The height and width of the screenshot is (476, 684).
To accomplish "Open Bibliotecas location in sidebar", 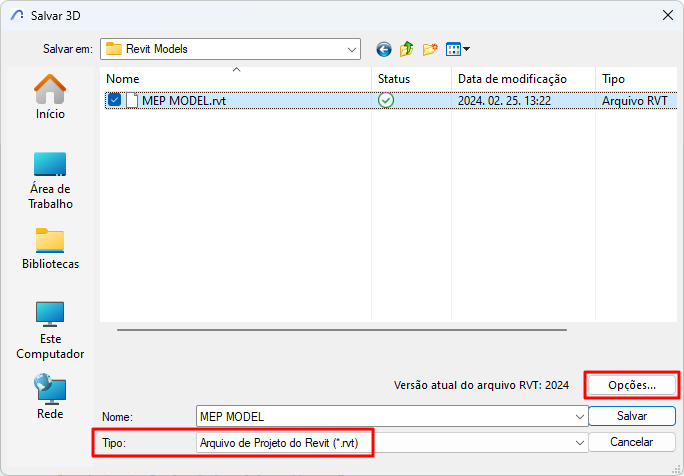I will point(50,248).
